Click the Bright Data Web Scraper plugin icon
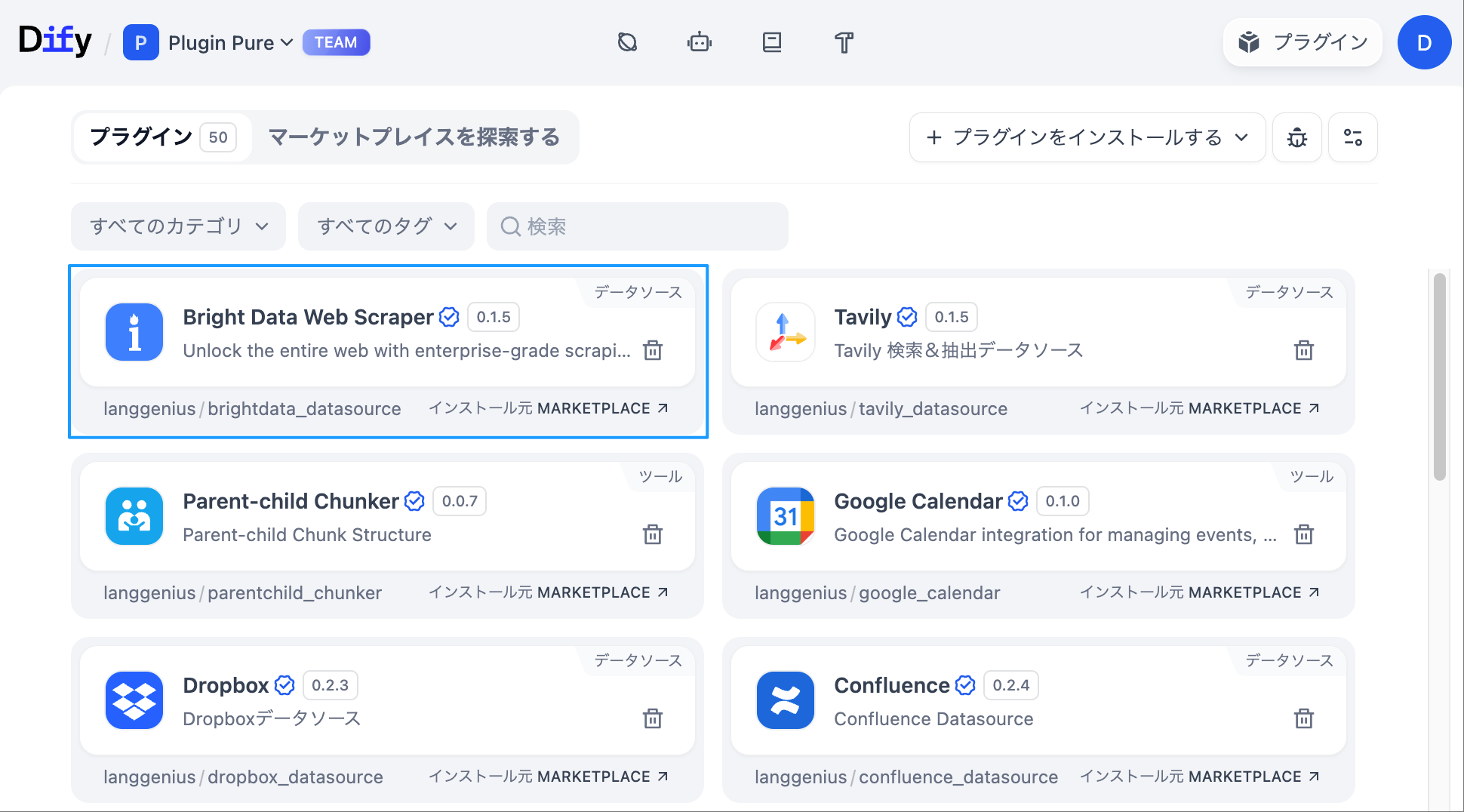Viewport: 1464px width, 812px height. coord(134,332)
